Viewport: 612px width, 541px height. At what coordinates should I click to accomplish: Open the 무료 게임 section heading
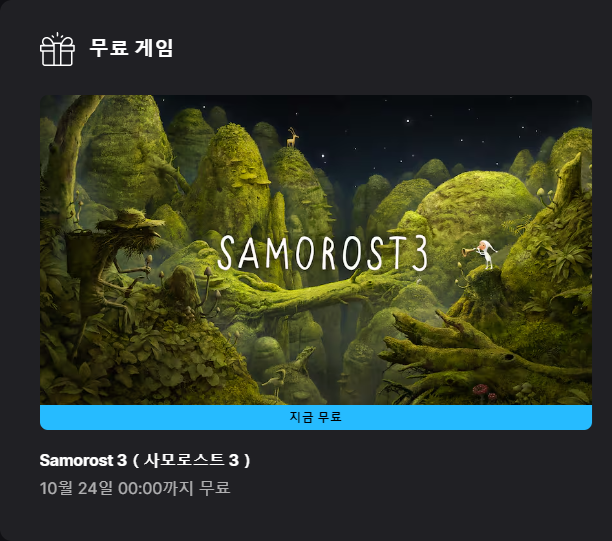[131, 48]
